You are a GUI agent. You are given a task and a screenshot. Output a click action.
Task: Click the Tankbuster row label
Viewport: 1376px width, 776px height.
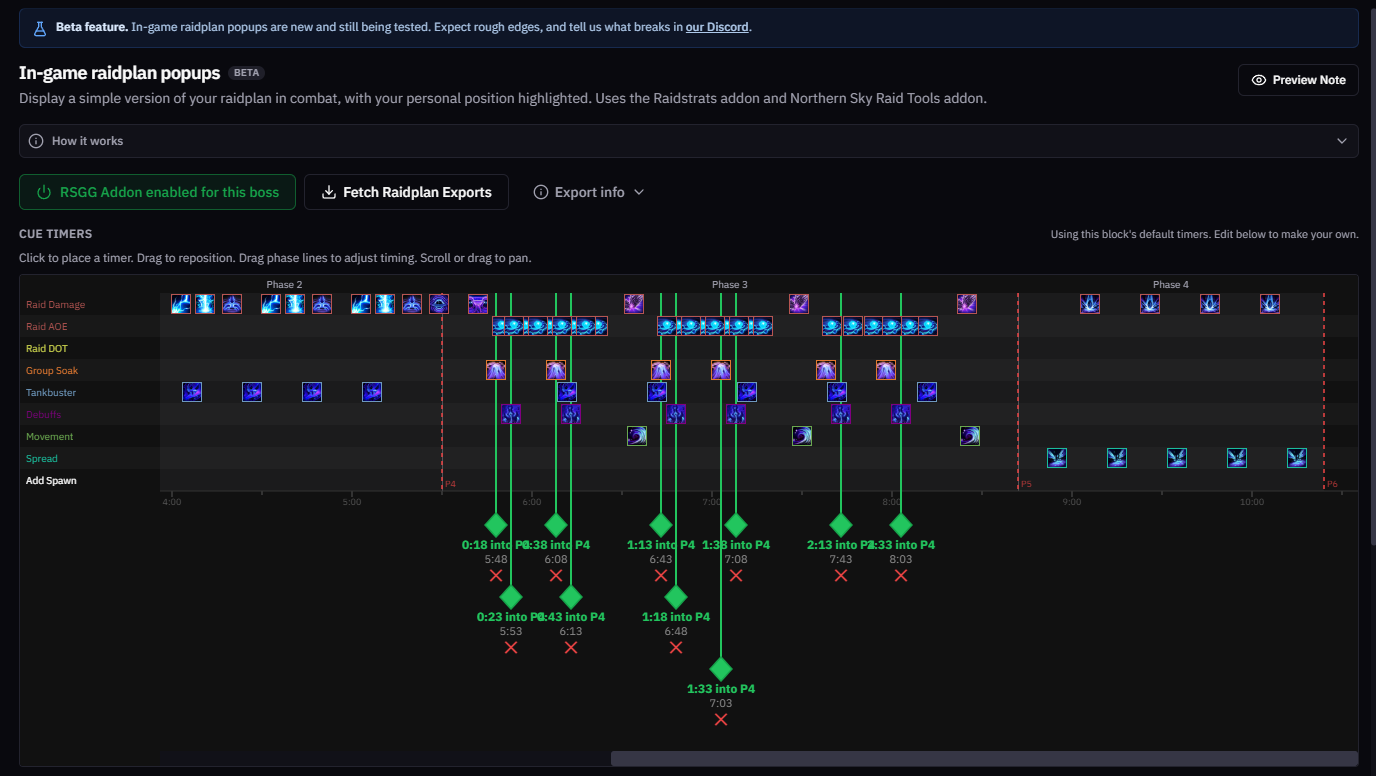[51, 392]
